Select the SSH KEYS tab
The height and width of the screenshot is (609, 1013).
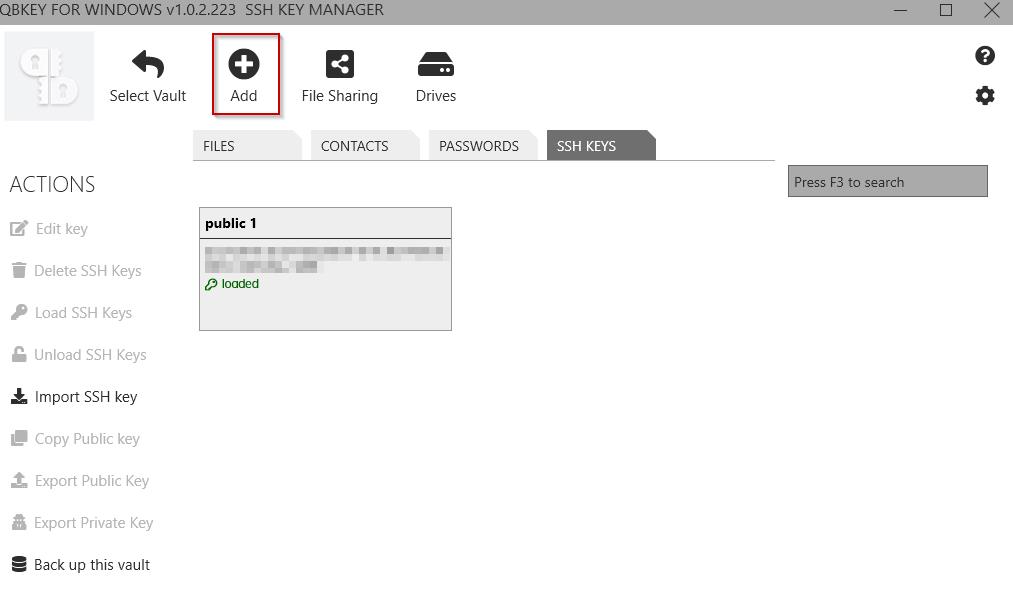coord(601,145)
